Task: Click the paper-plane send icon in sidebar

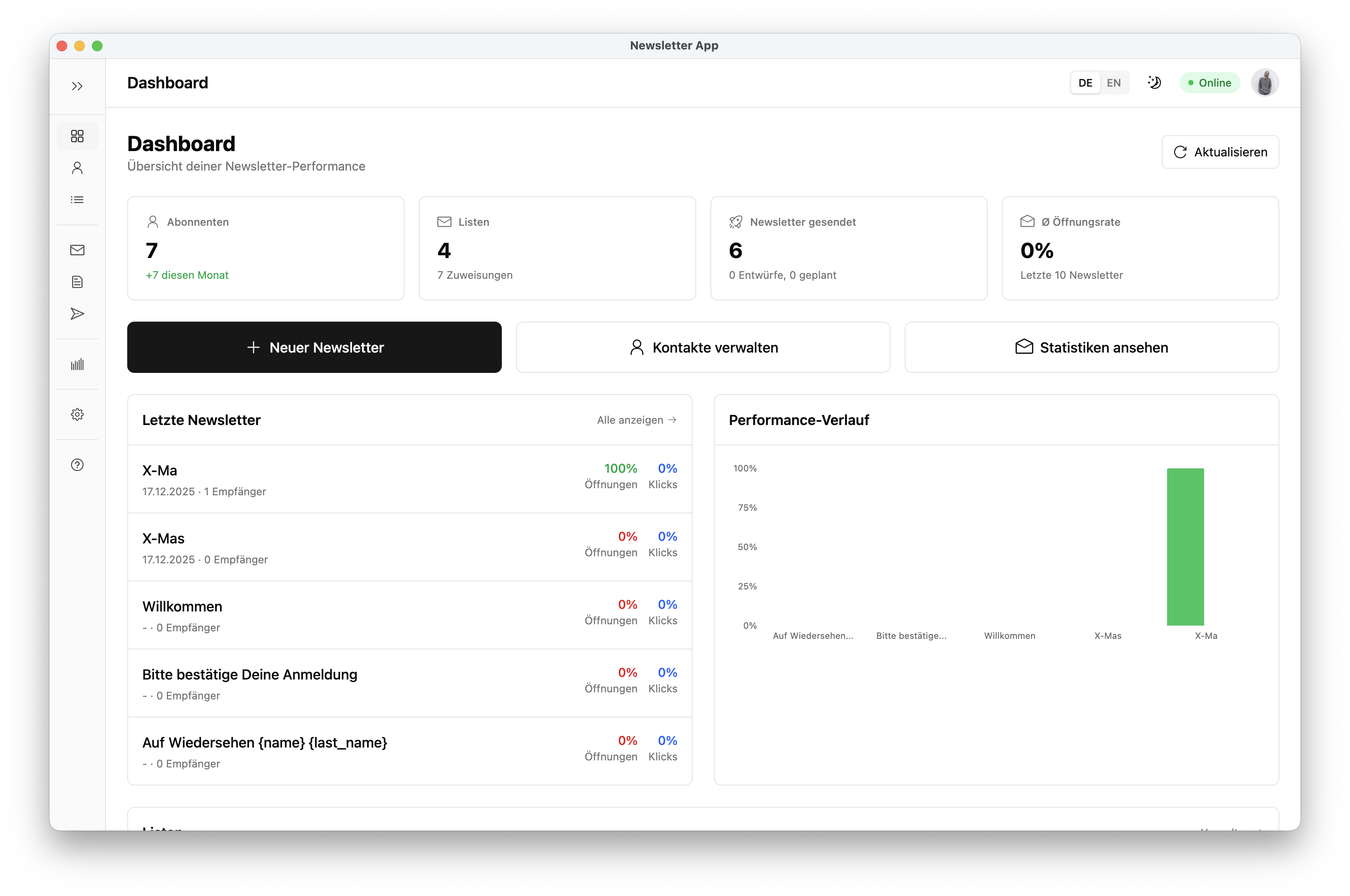Action: [x=77, y=314]
